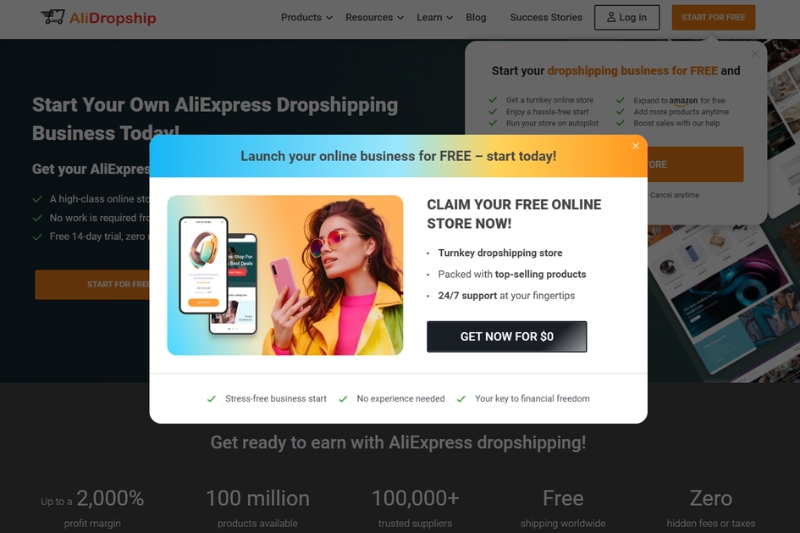This screenshot has width=800, height=533.
Task: Click the checkmark beside Stress-free business start
Action: click(x=211, y=399)
